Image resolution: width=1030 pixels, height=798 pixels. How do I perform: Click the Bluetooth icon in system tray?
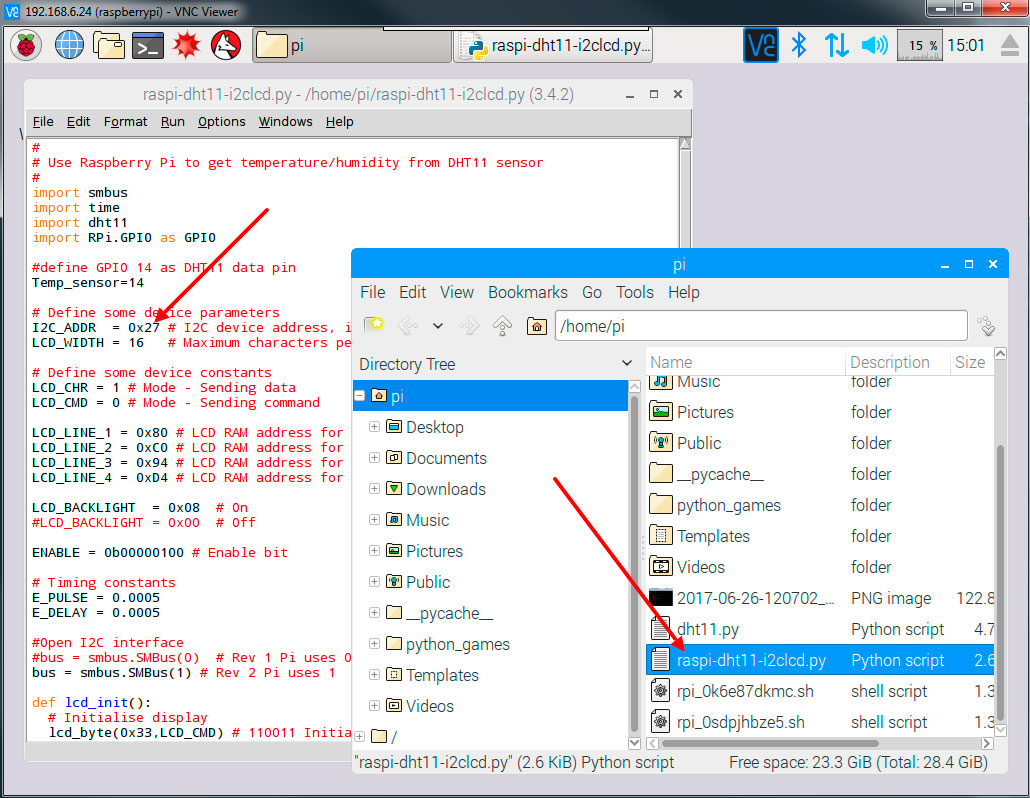point(798,45)
